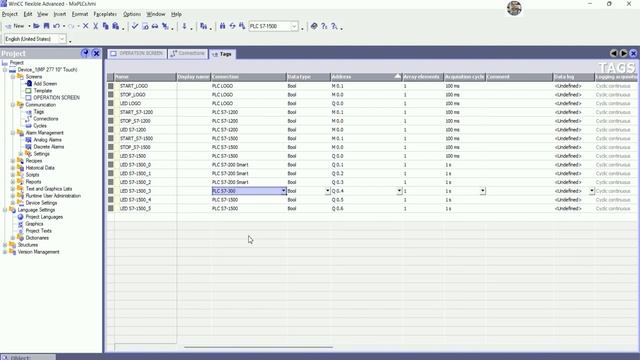Click the Redo arrow icon
640x360 pixels.
pos(71,26)
